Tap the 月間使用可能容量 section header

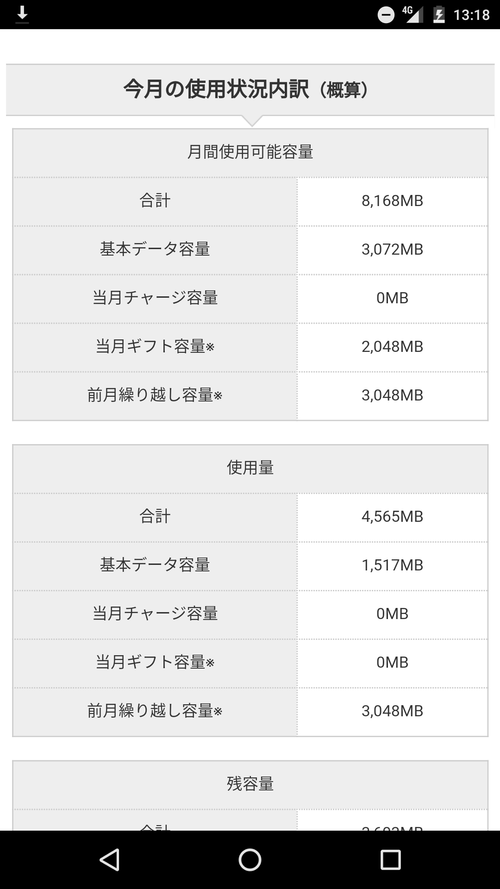click(250, 153)
